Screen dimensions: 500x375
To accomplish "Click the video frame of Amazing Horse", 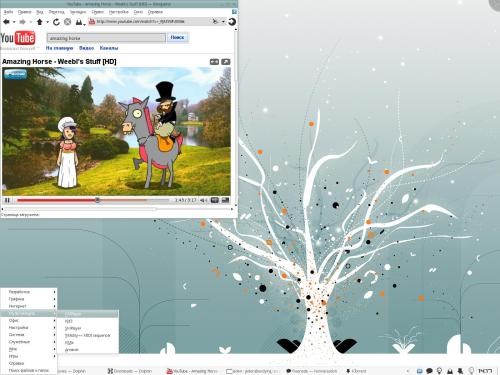I will pyautogui.click(x=116, y=131).
